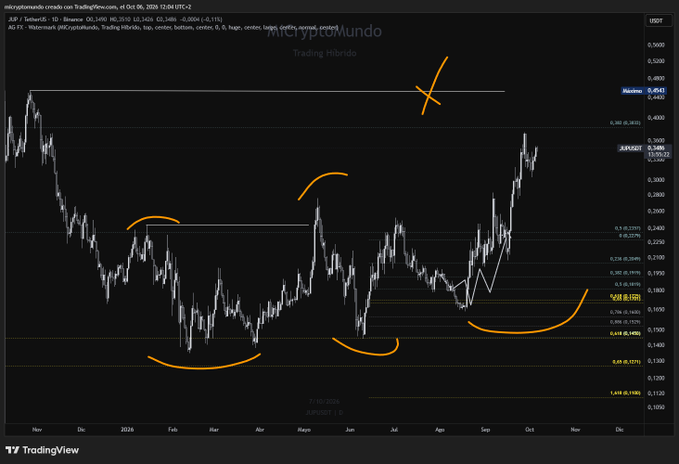This screenshot has height=464, width=679.
Task: Click the Sep label on time axis
Action: [485, 430]
